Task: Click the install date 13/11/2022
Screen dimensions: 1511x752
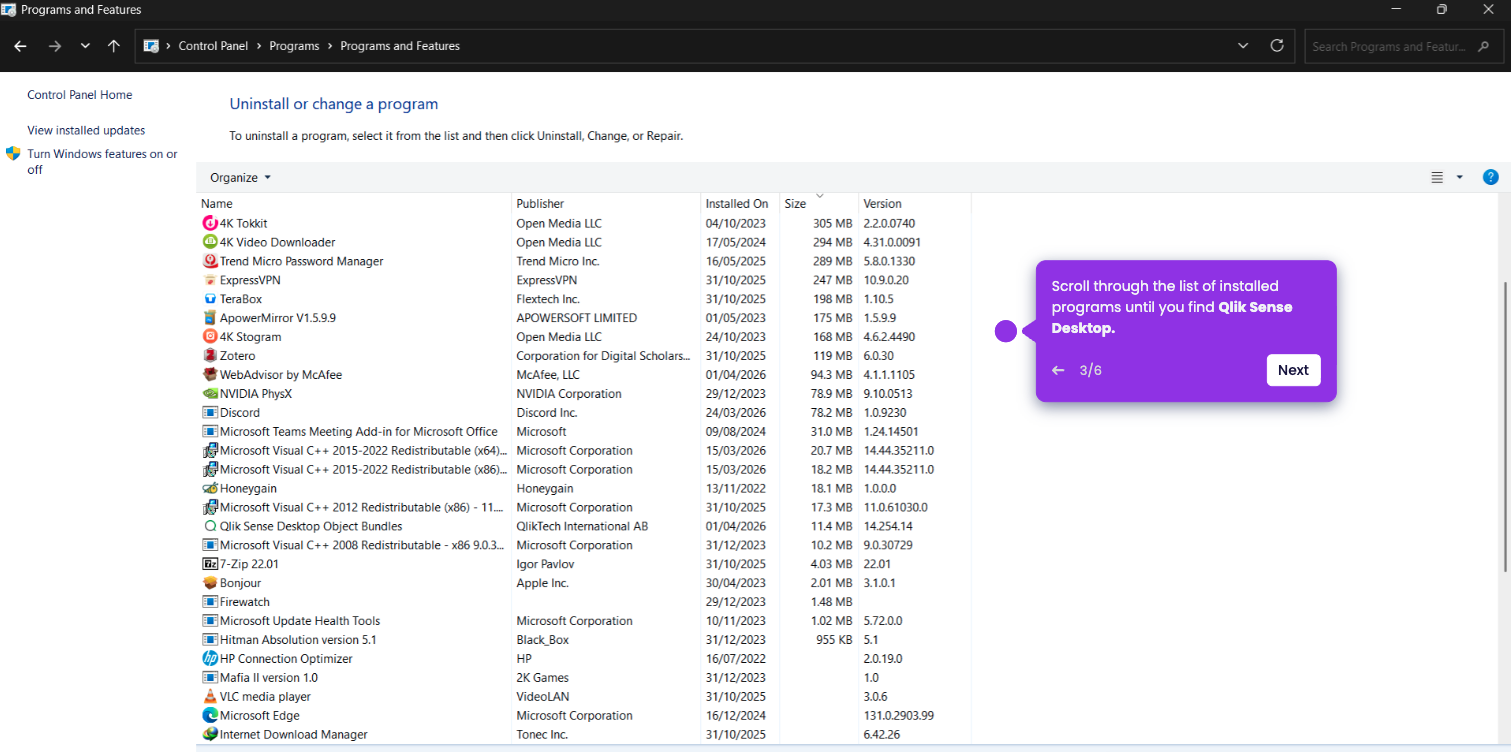Action: click(736, 488)
